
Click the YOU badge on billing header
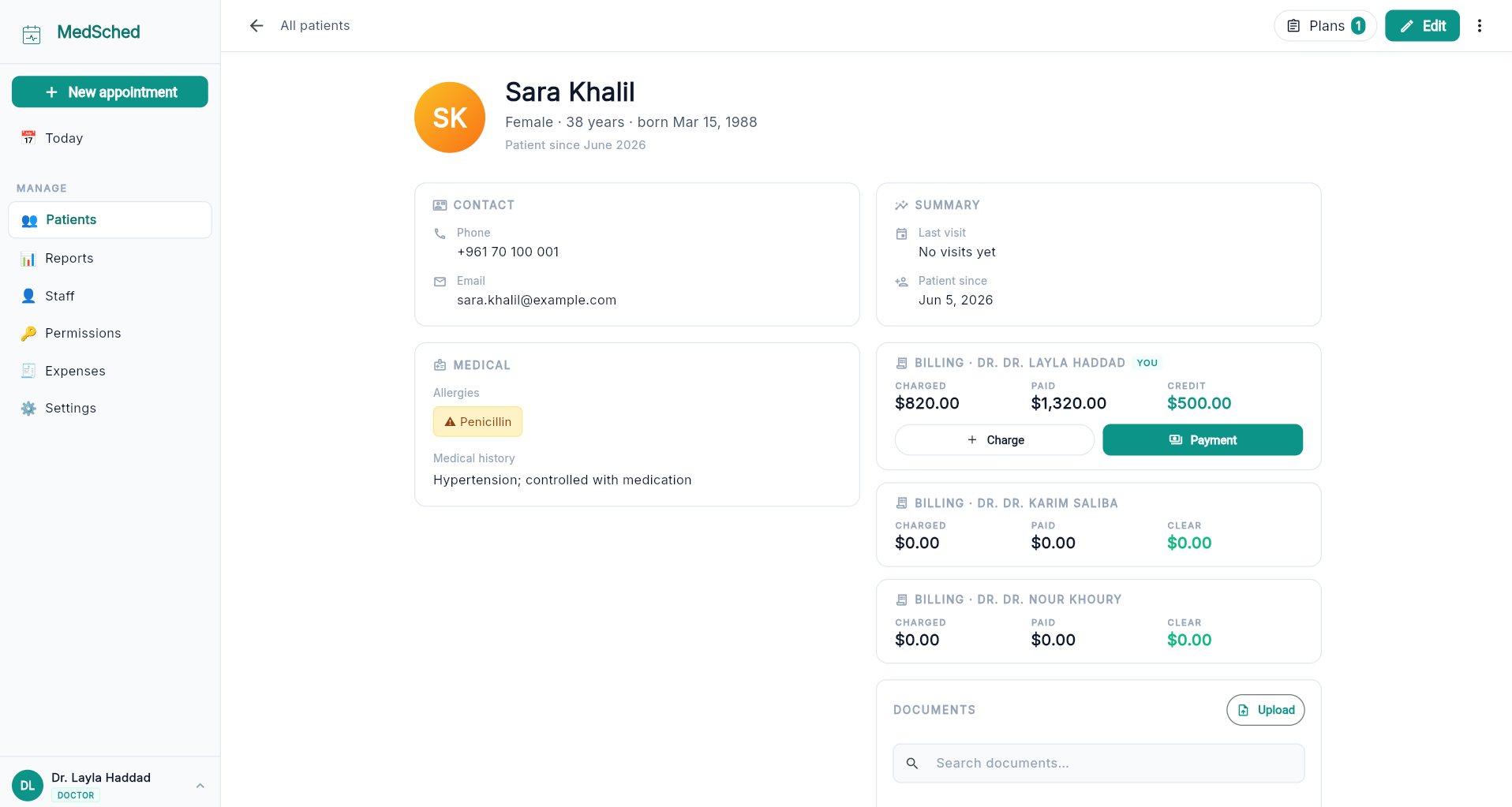pyautogui.click(x=1147, y=363)
